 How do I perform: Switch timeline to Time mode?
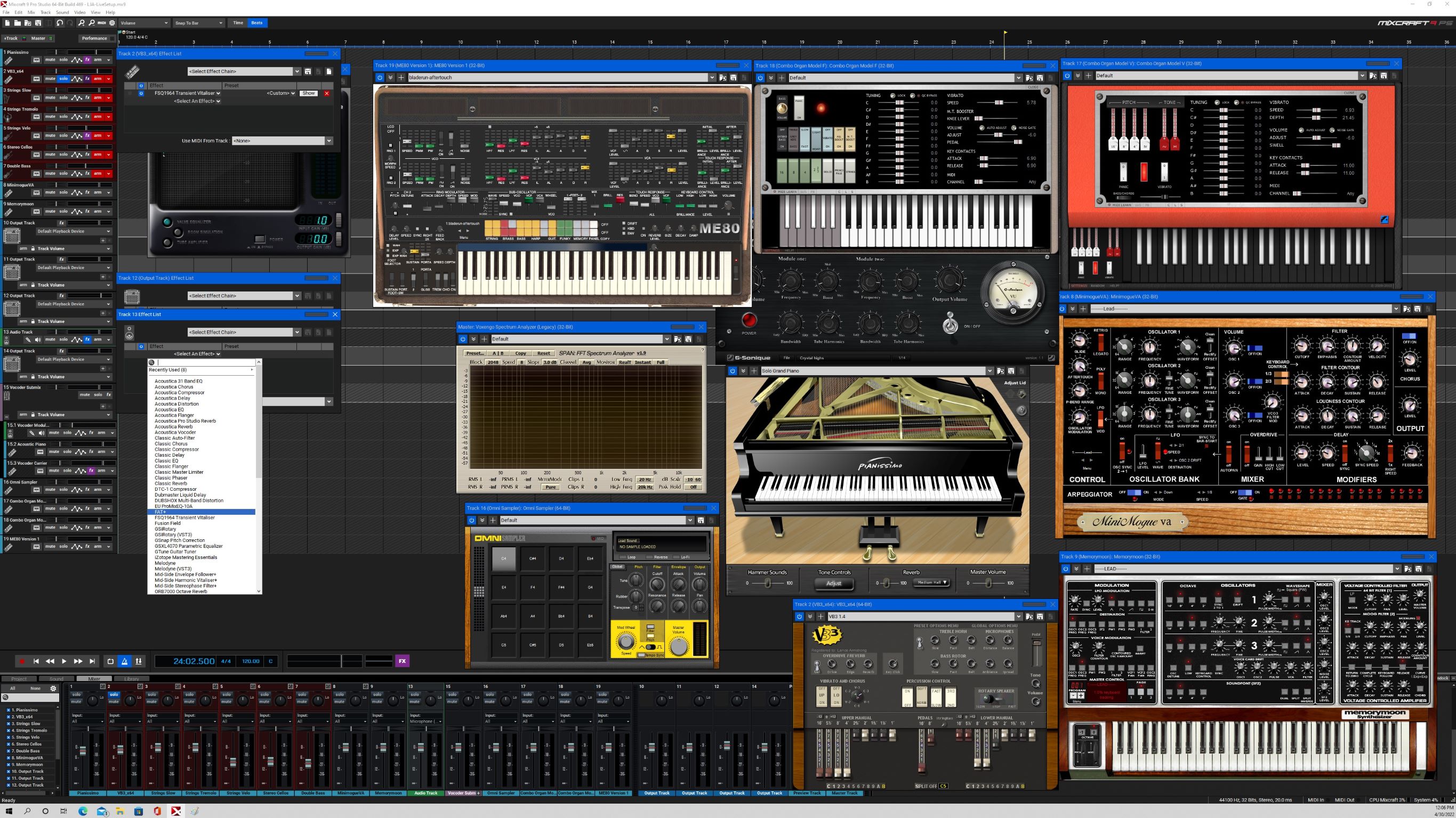point(238,23)
